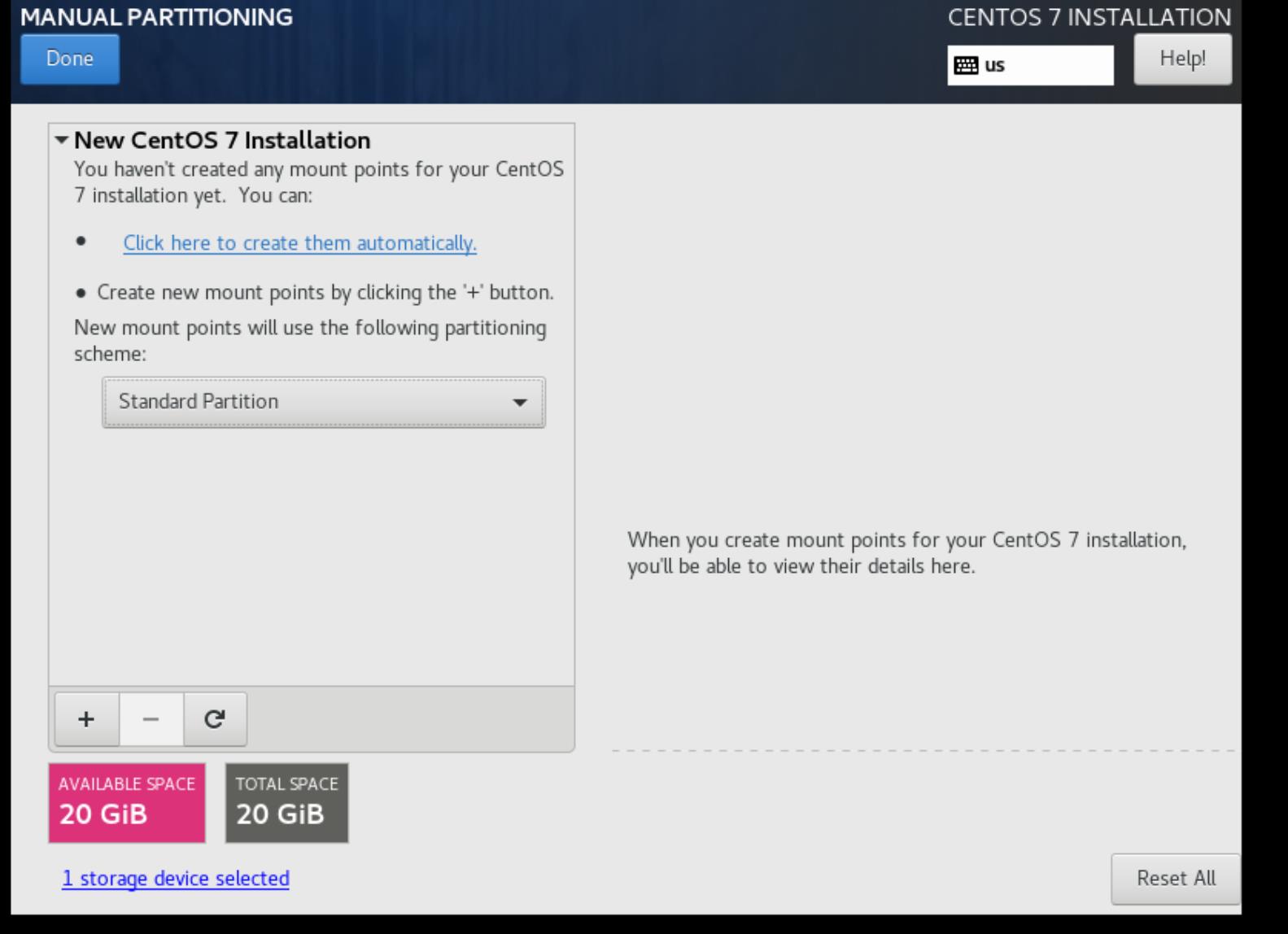This screenshot has width=1288, height=934.
Task: Click the Done button
Action: 70,59
